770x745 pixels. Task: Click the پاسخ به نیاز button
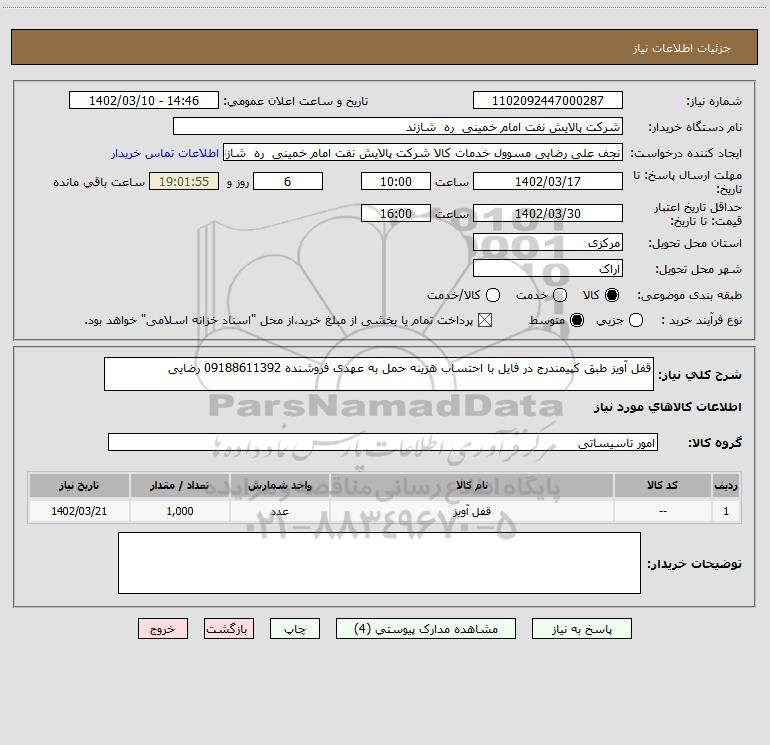[x=582, y=629]
